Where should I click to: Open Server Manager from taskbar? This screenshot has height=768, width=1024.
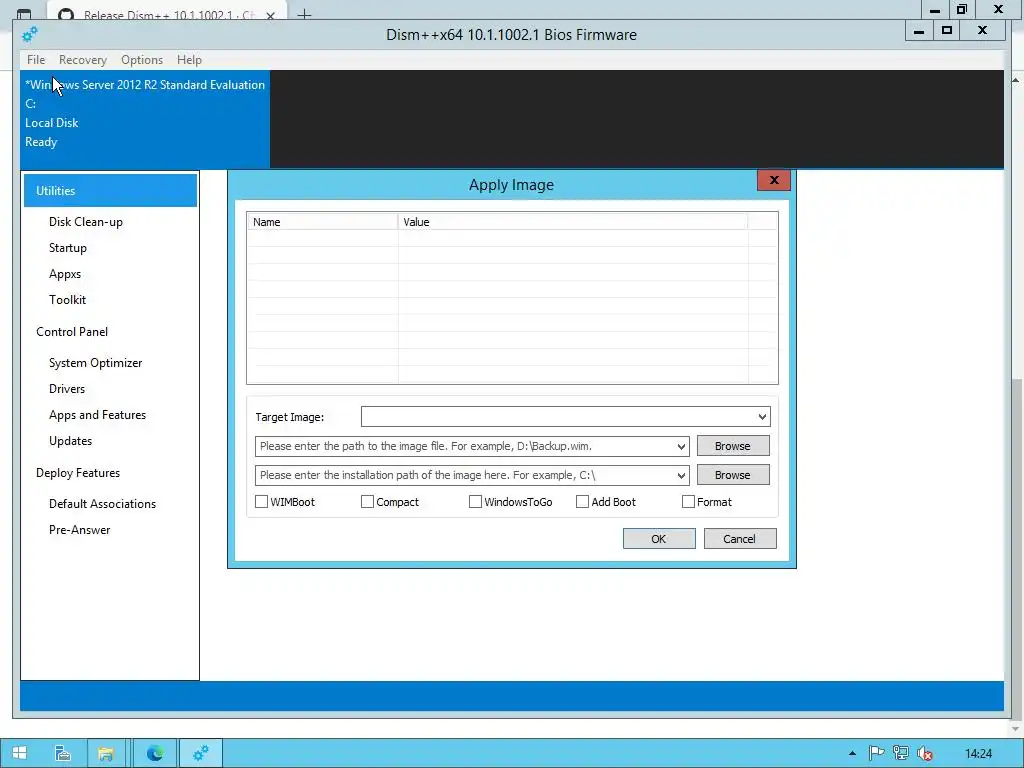[63, 753]
